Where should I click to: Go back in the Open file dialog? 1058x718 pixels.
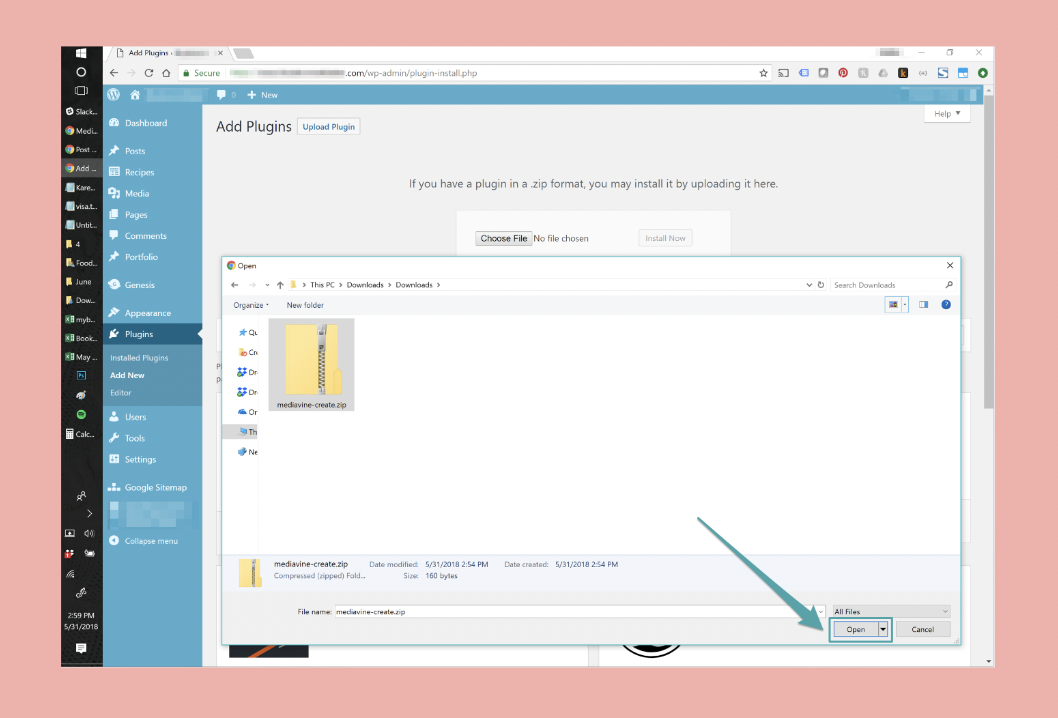[235, 285]
